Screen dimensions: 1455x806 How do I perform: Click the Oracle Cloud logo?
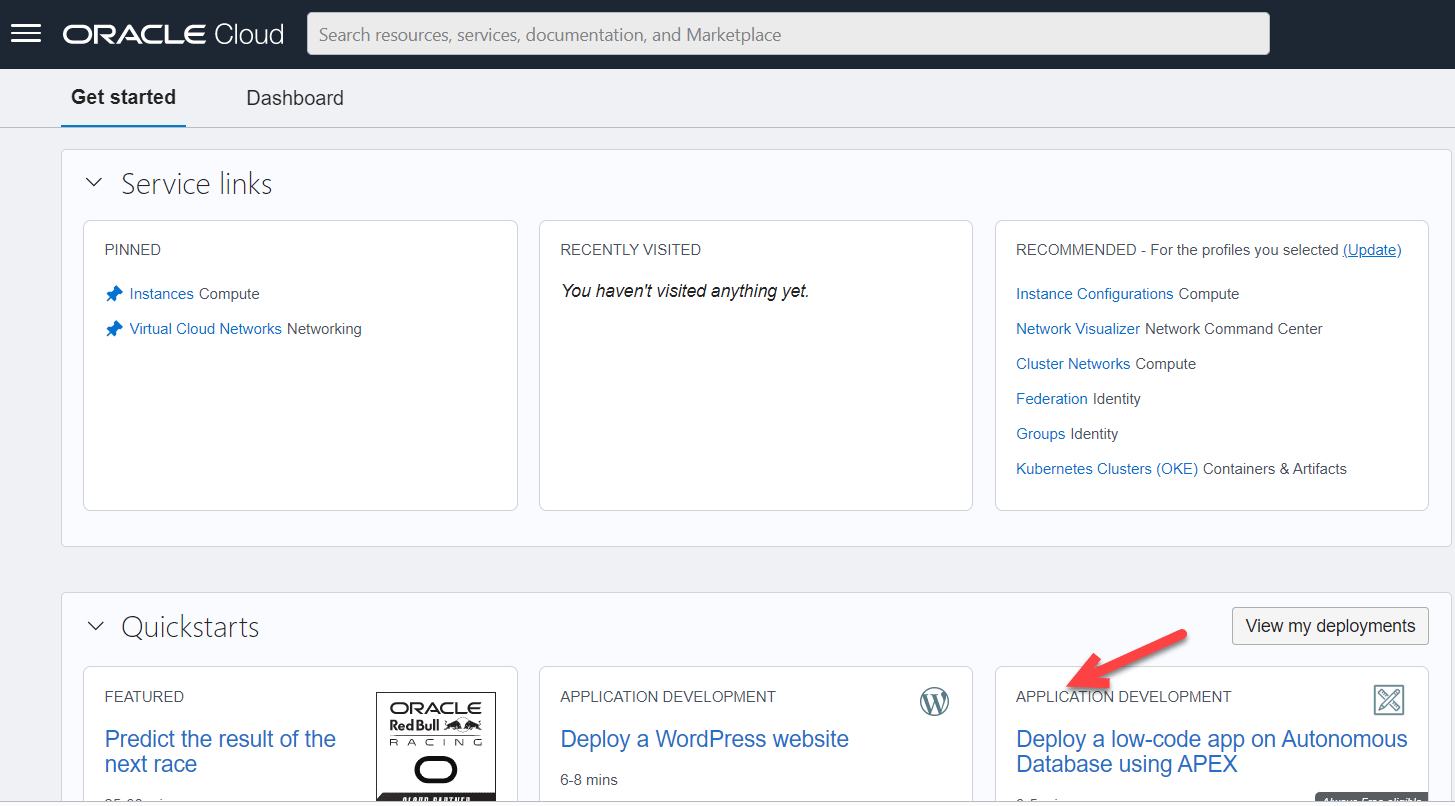[174, 34]
